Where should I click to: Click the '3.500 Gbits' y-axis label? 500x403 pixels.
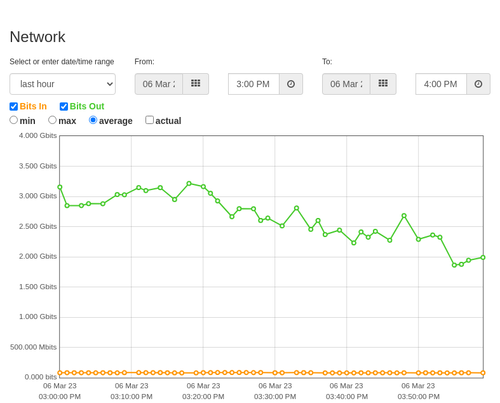coord(38,166)
